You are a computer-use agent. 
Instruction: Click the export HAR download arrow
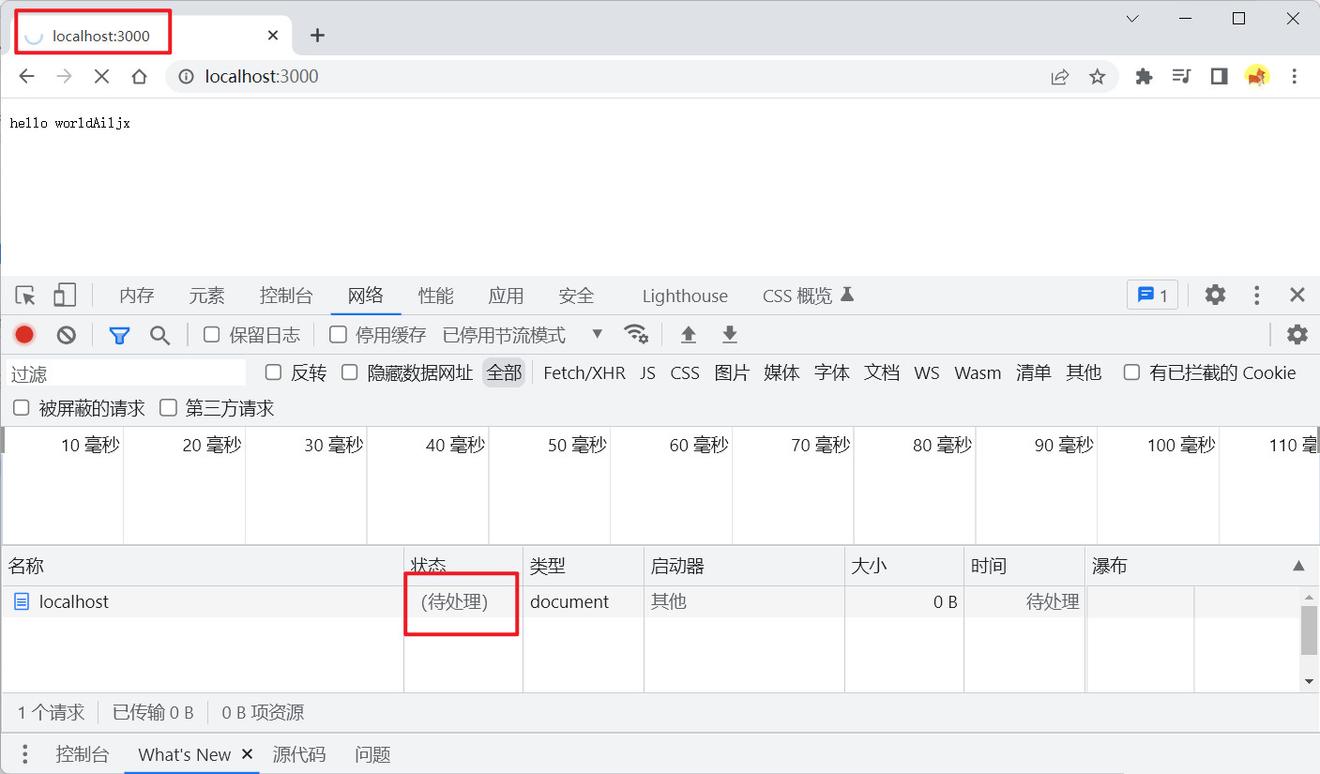click(x=730, y=334)
